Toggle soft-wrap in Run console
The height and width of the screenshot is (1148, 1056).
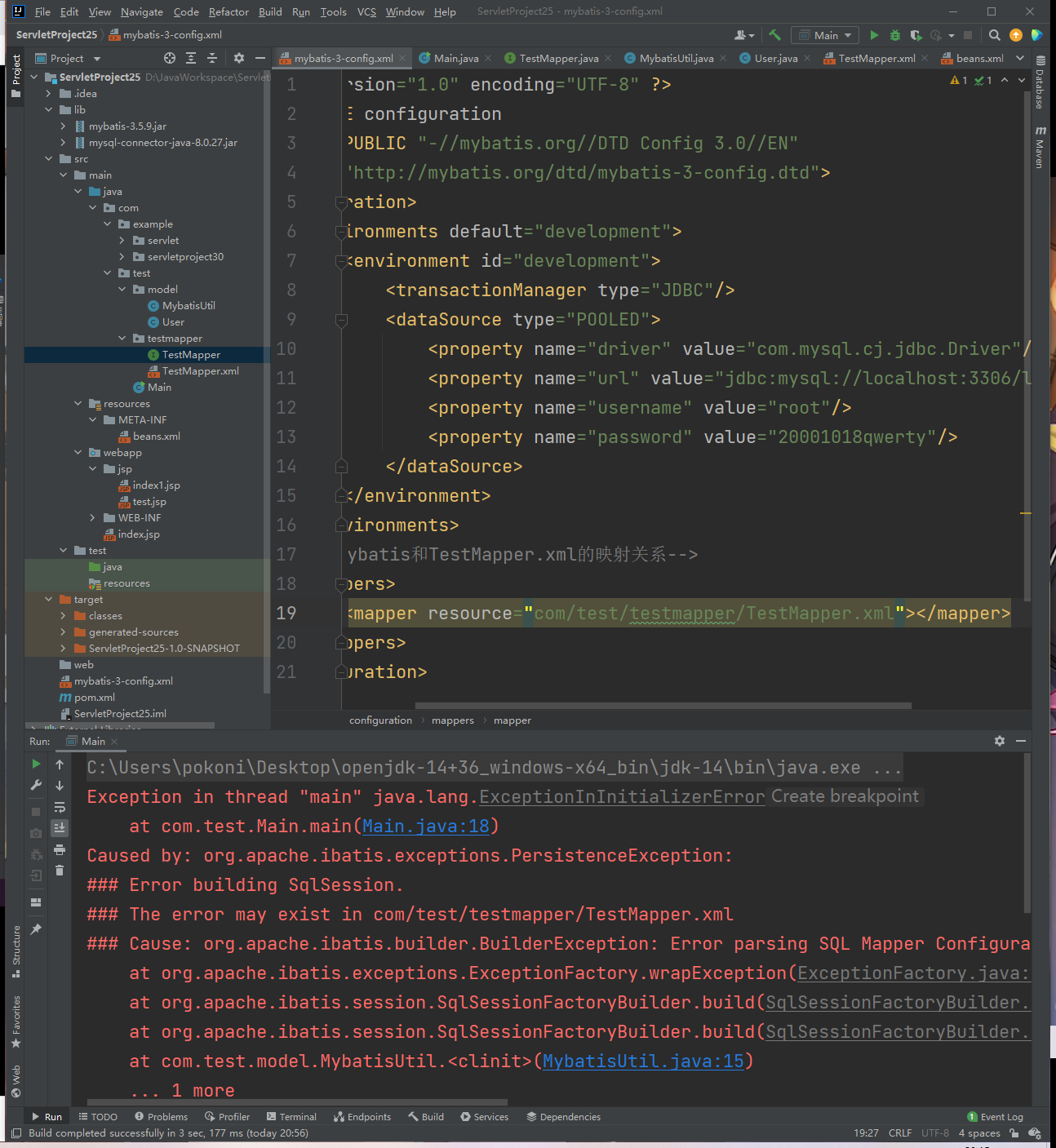[60, 807]
